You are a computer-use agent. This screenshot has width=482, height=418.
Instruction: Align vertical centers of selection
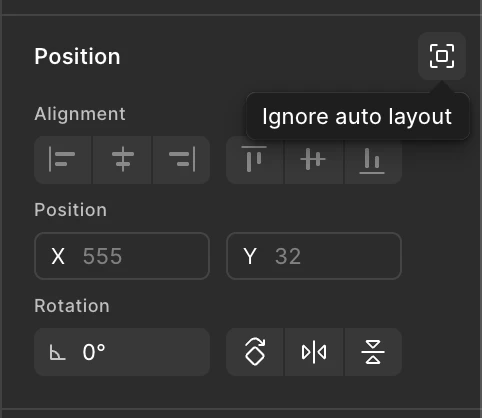click(x=314, y=160)
